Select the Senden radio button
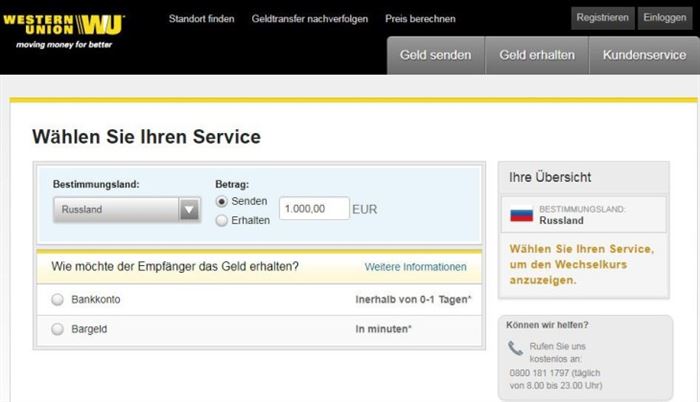 221,201
